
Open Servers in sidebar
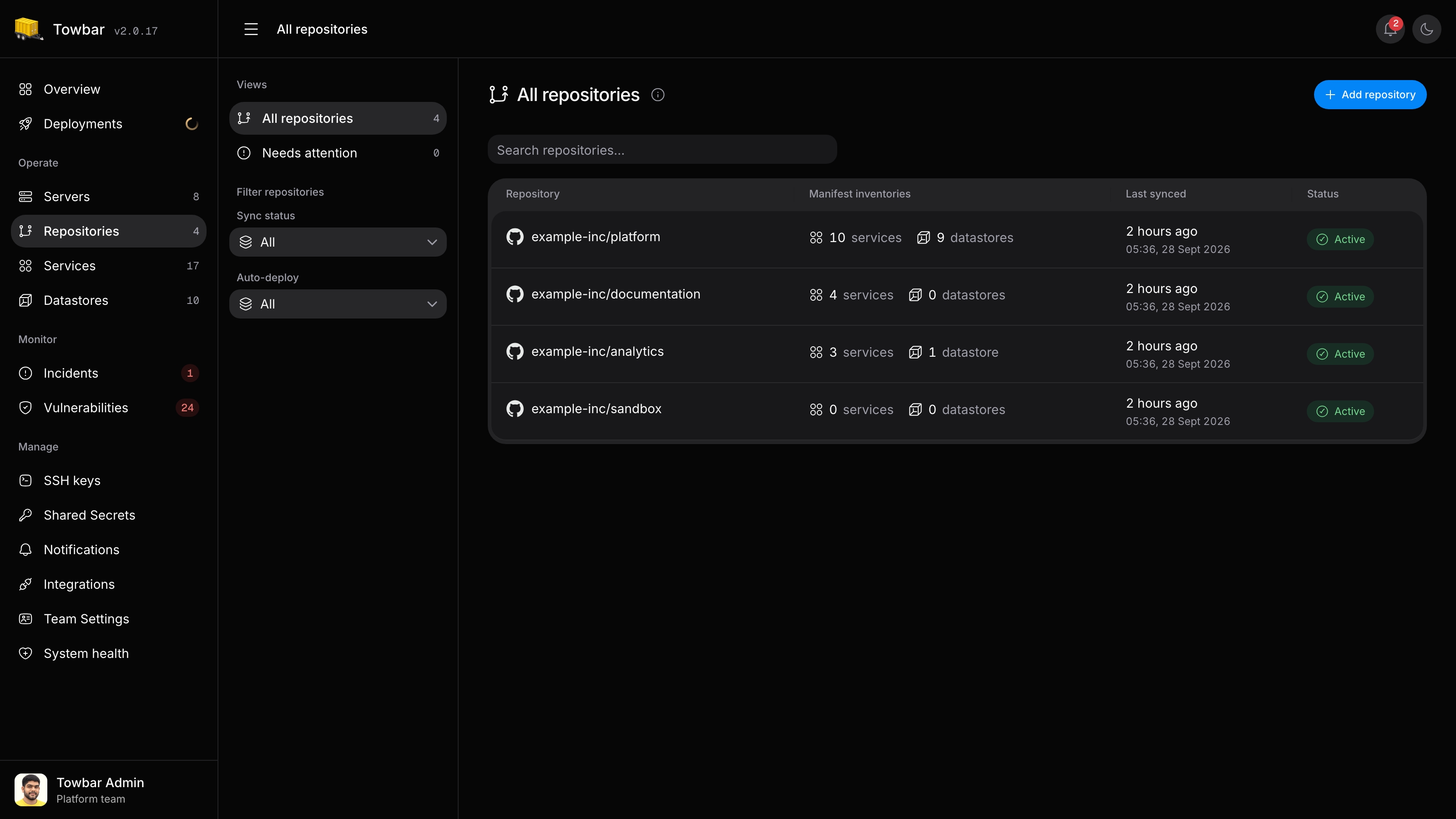coord(109,197)
